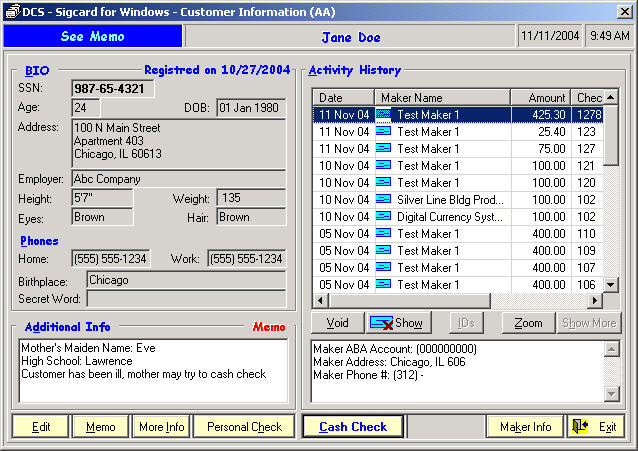
Task: Click the check icon in the check 107 row
Action: (383, 267)
